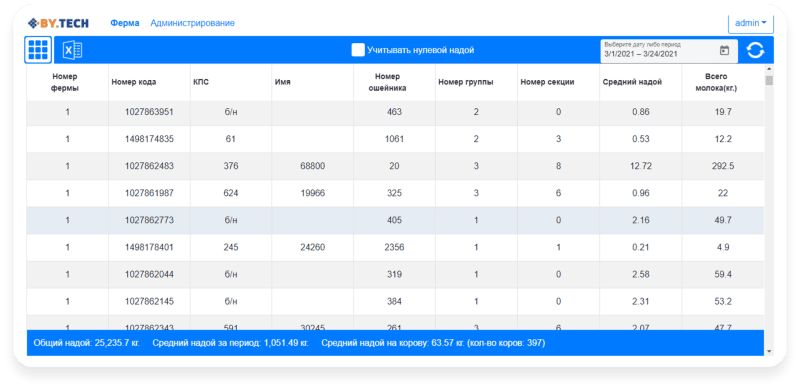This screenshot has width=800, height=389.
Task: Go to BY.TECH logo home
Action: tap(58, 23)
